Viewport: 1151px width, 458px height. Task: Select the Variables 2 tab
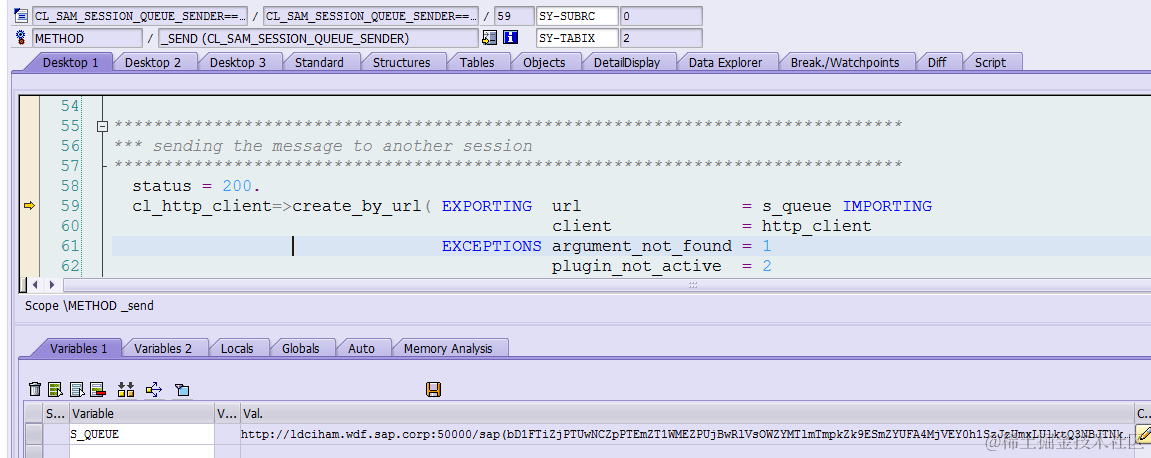coord(163,349)
